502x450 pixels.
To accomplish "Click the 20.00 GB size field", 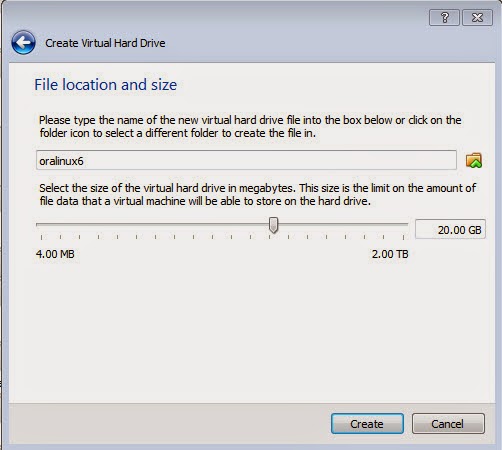I will (450, 229).
